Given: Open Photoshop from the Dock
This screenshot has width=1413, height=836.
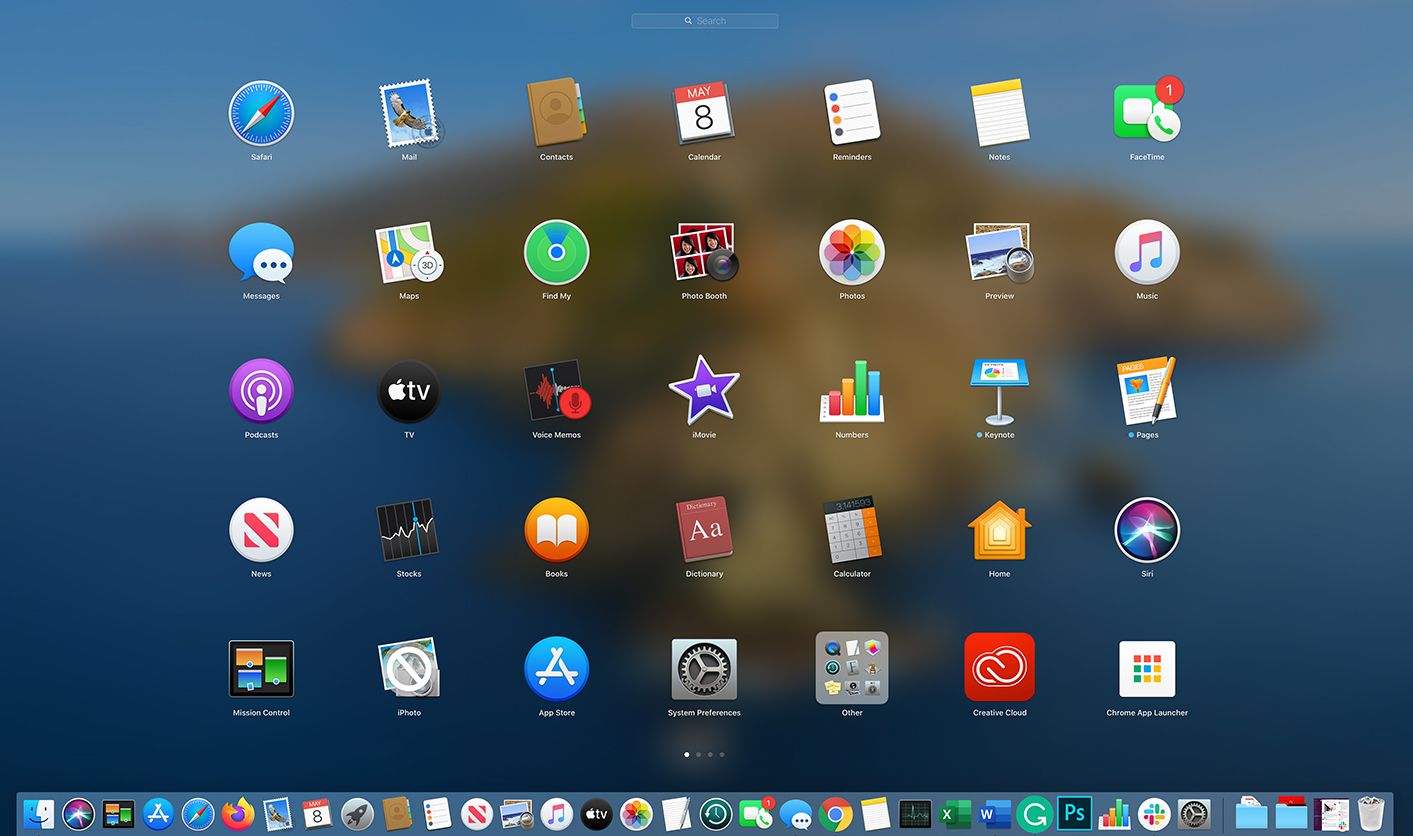Looking at the screenshot, I should coord(1075,813).
